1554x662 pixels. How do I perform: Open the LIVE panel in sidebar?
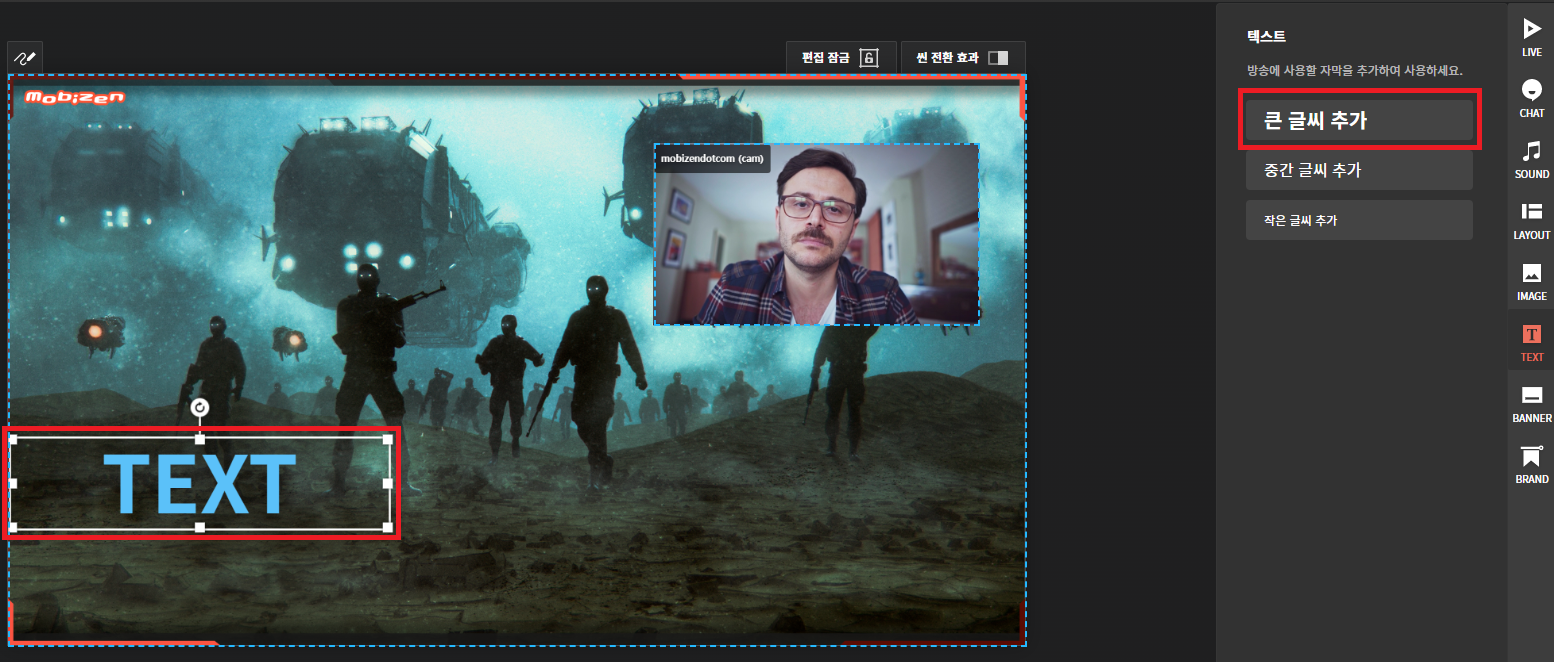tap(1531, 37)
